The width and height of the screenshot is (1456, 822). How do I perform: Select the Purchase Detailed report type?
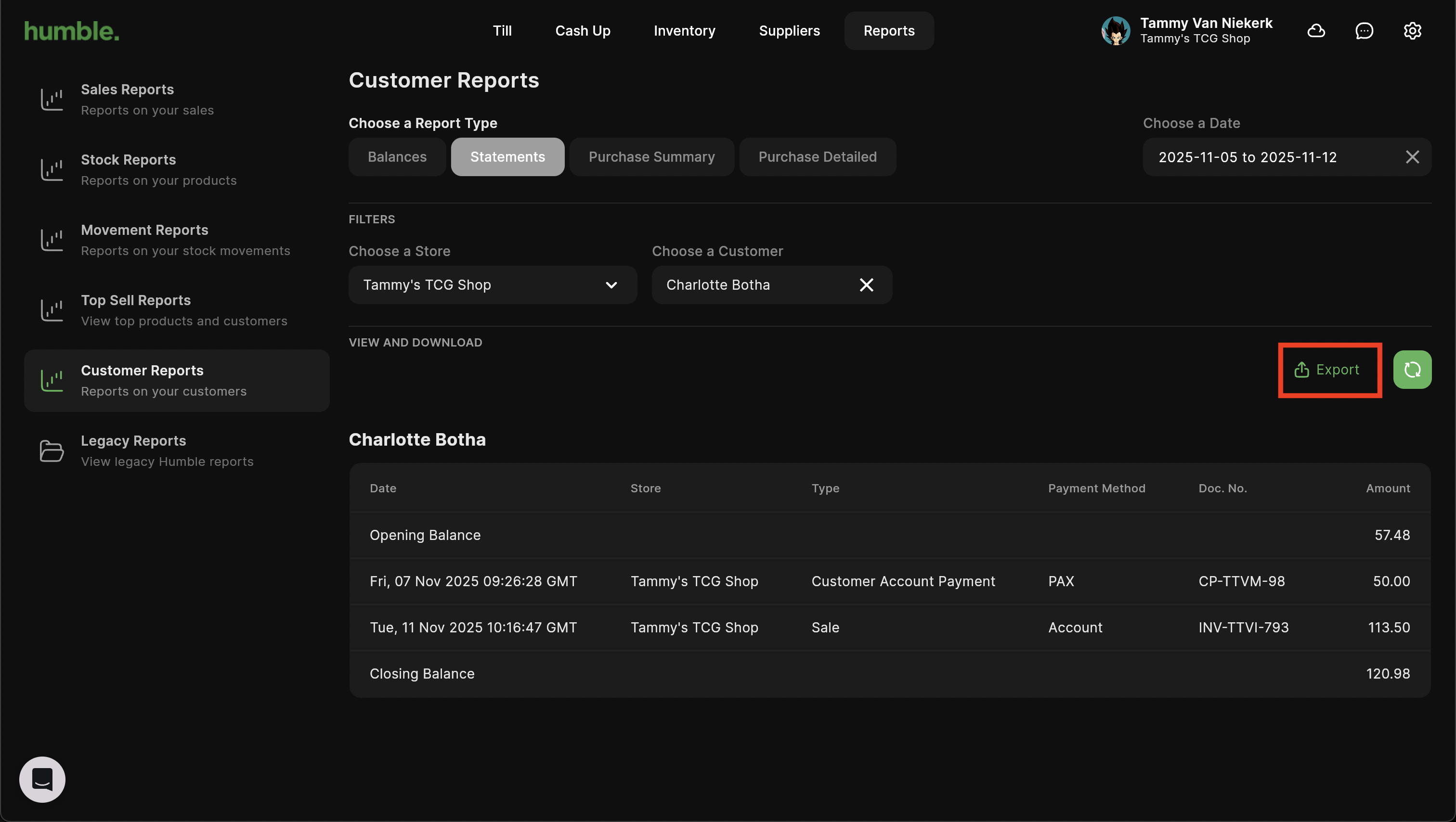(817, 157)
